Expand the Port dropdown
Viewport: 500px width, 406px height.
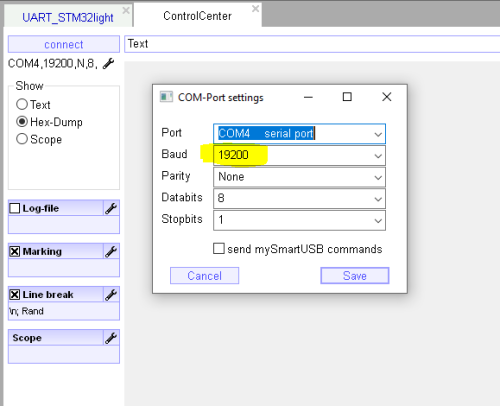click(x=378, y=134)
